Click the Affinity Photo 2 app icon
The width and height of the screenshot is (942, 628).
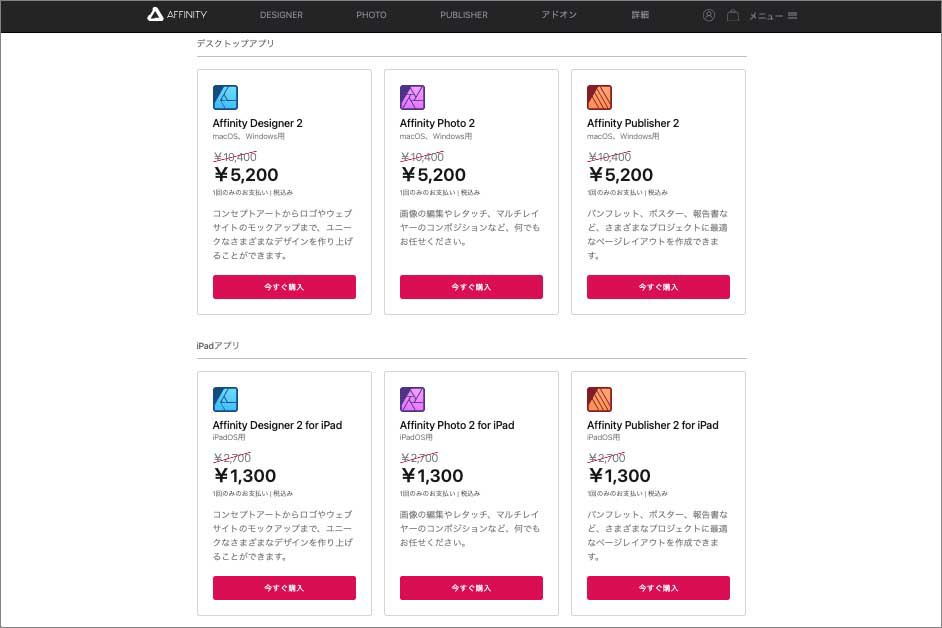point(412,97)
